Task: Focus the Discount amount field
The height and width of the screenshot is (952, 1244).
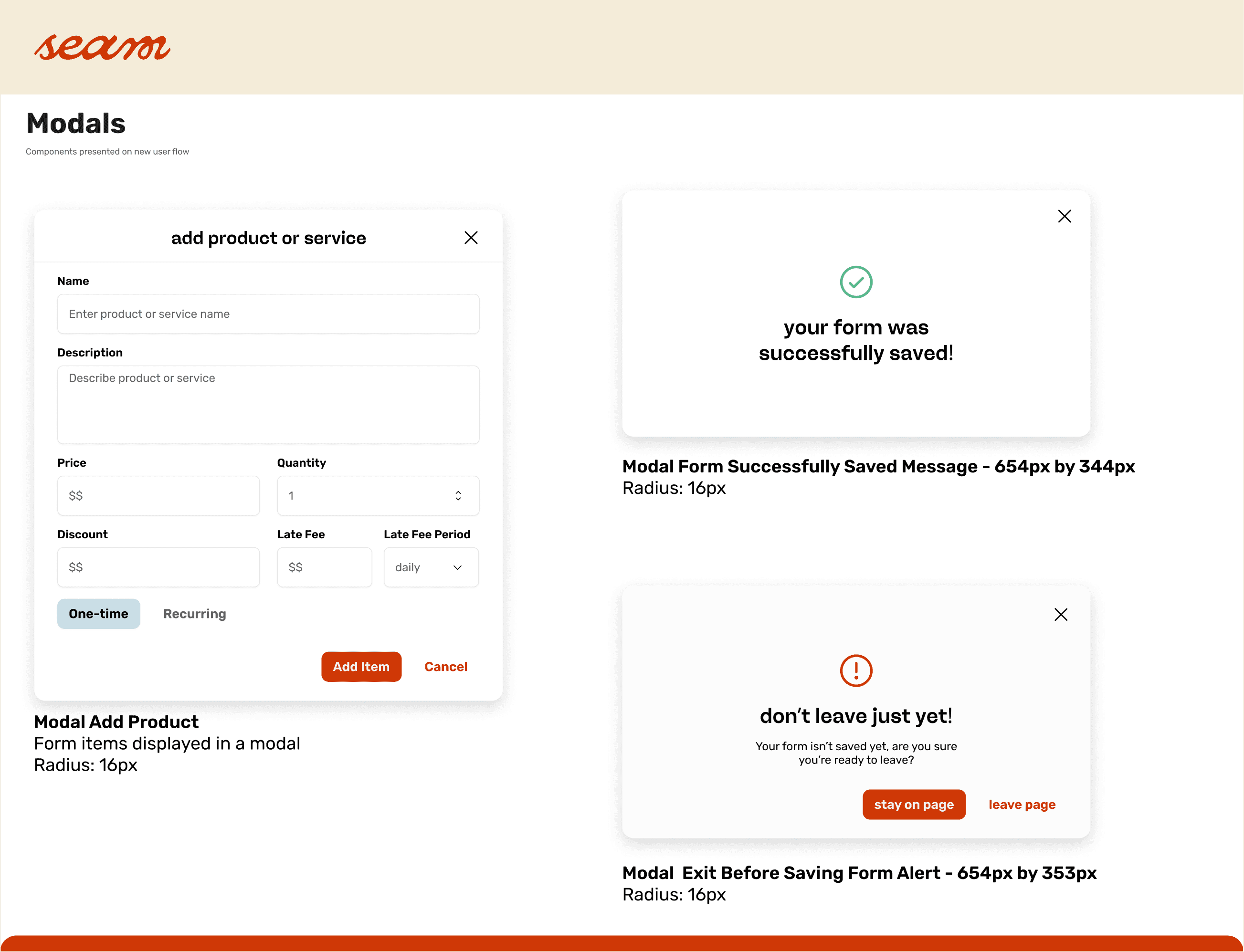Action: click(x=158, y=567)
